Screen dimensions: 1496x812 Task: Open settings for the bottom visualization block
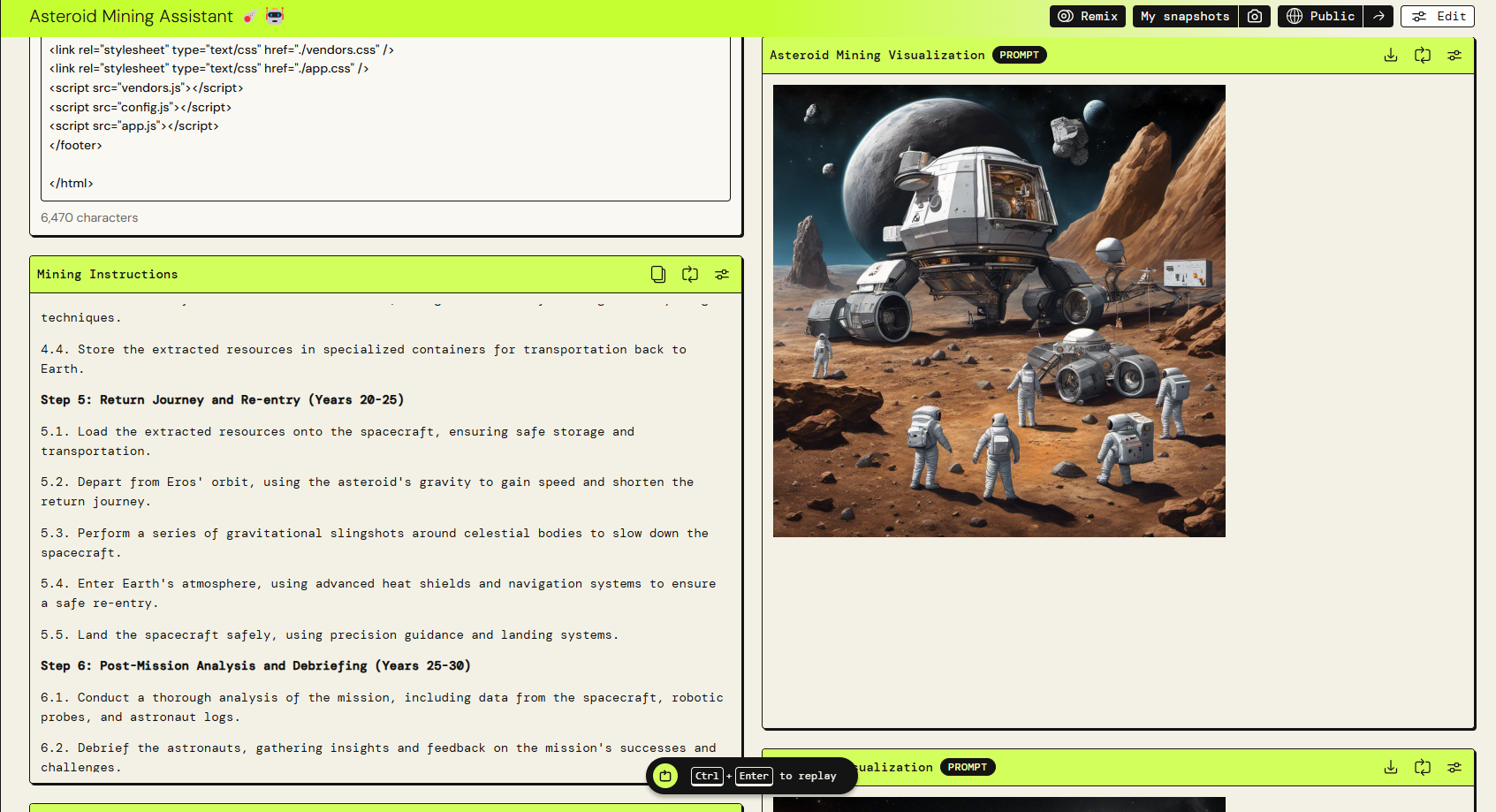pyautogui.click(x=1454, y=767)
